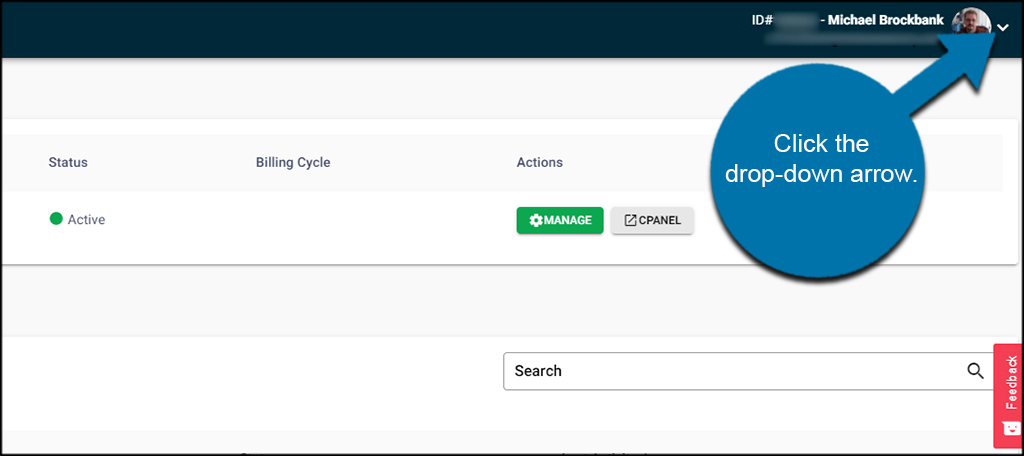
Task: Click the external-link icon in CPANEL
Action: coord(630,220)
